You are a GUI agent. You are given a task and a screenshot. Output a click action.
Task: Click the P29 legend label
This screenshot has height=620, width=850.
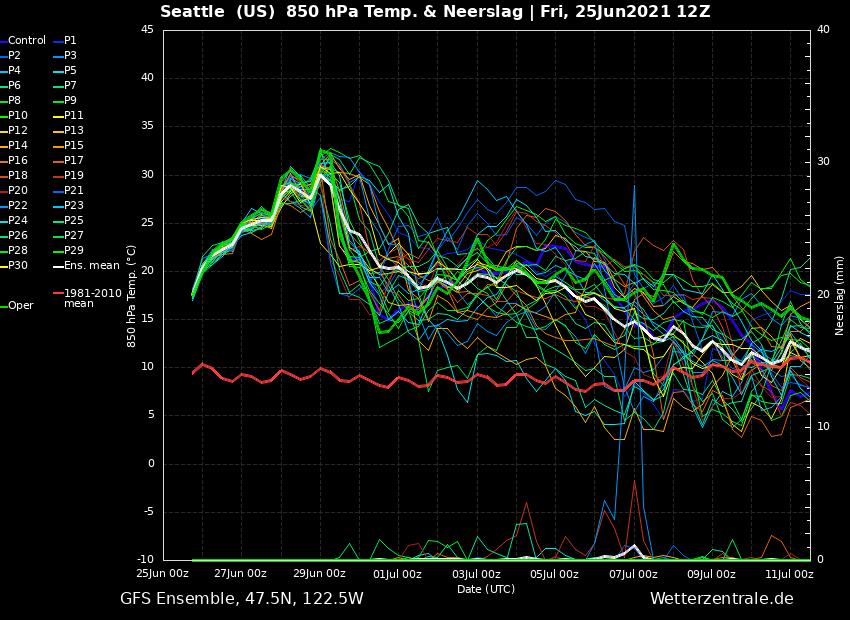click(69, 250)
